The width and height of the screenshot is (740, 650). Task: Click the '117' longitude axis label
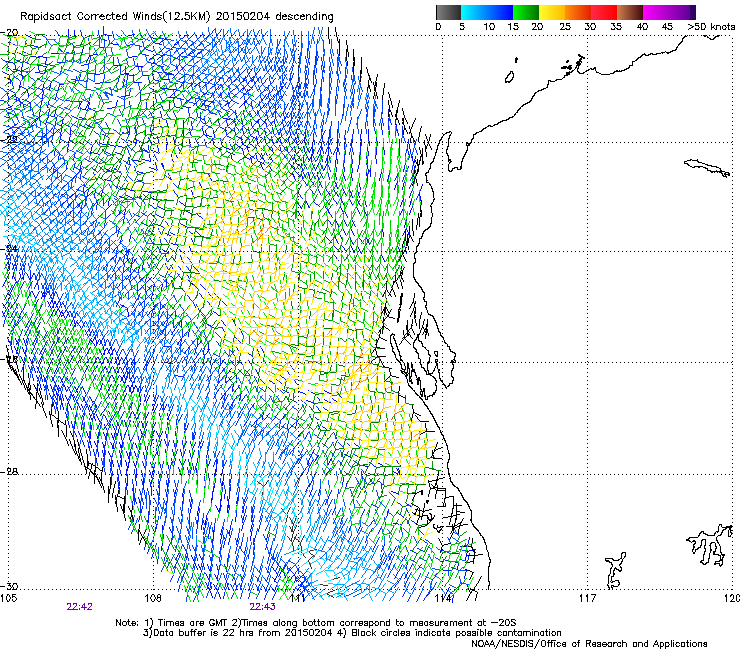(588, 598)
